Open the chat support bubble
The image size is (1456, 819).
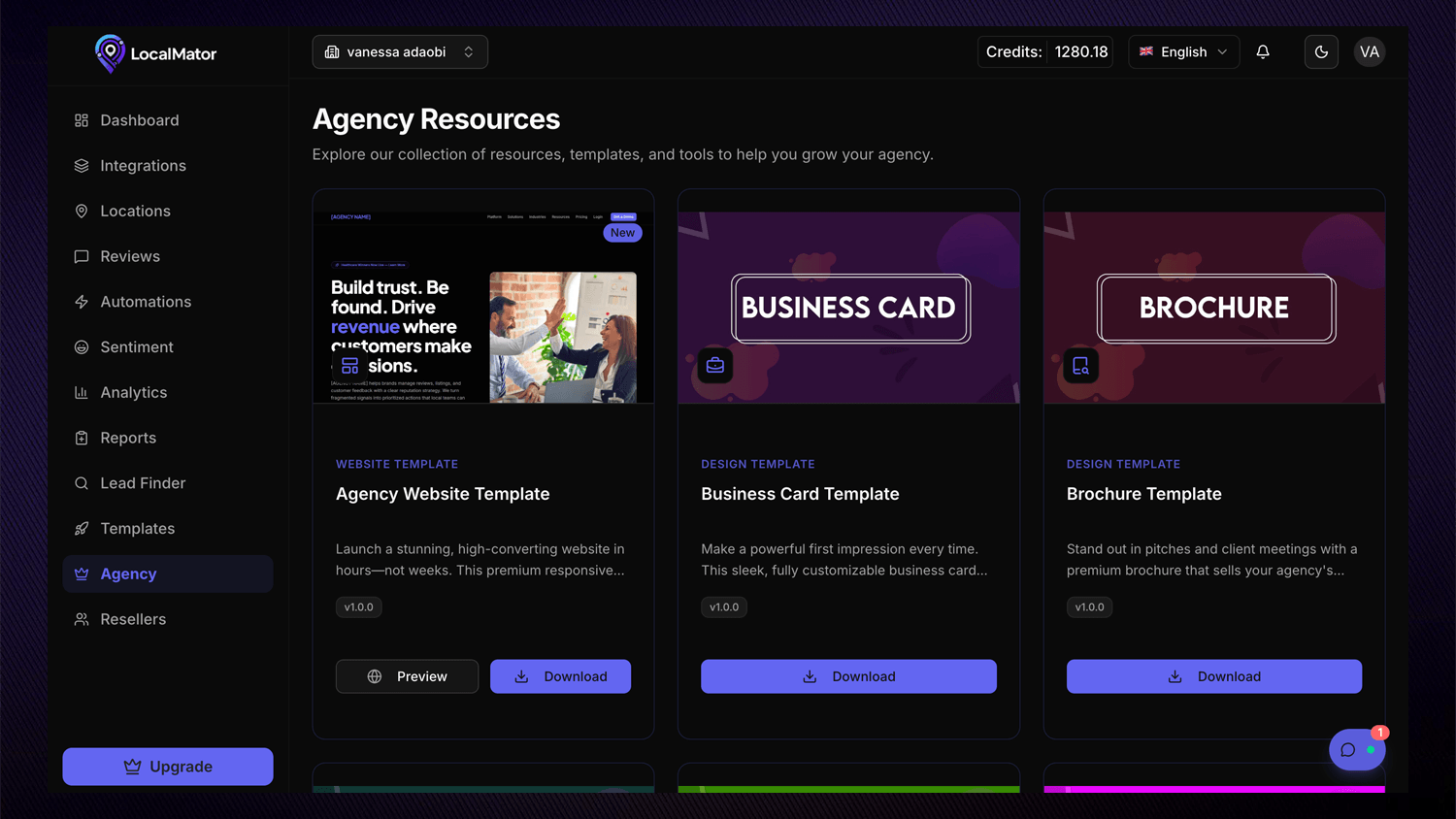(1355, 749)
